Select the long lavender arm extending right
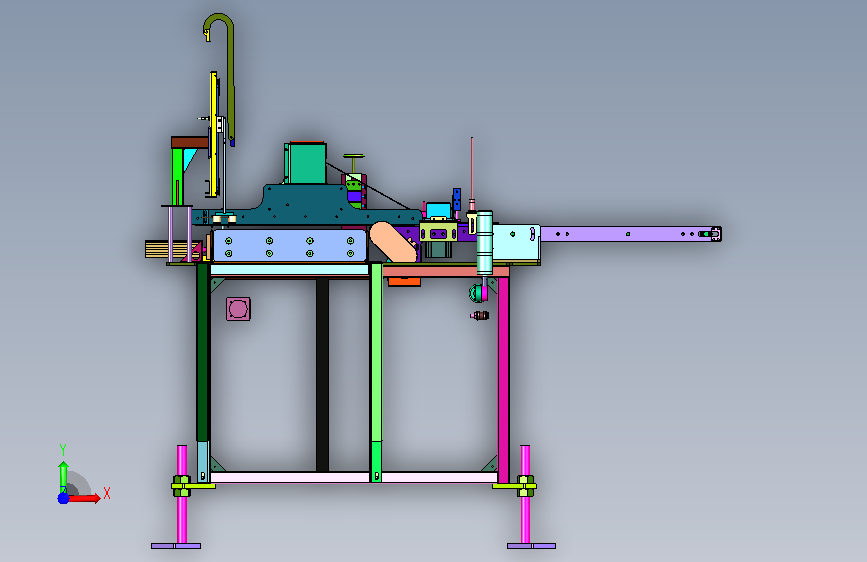The image size is (867, 562). click(630, 234)
